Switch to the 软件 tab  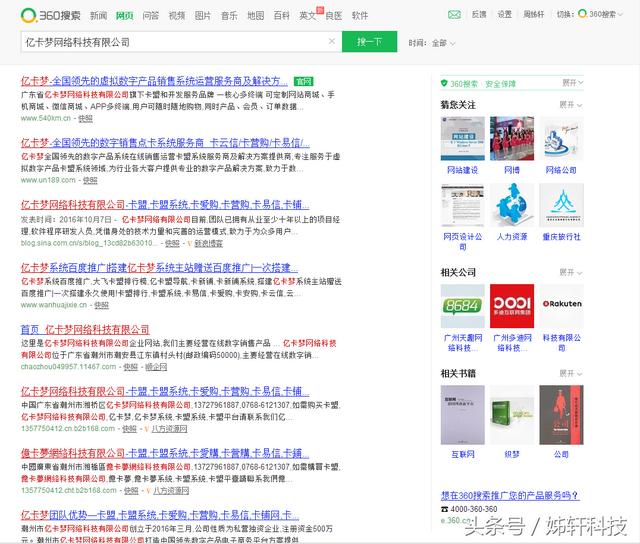(x=360, y=16)
